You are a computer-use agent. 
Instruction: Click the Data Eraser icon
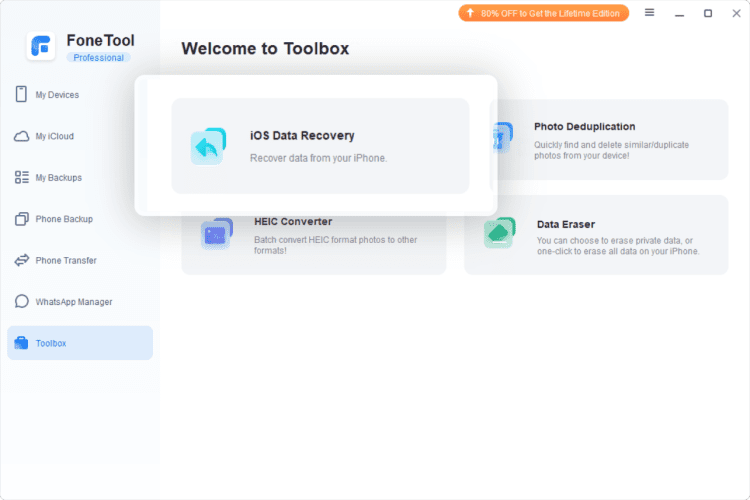pos(499,234)
